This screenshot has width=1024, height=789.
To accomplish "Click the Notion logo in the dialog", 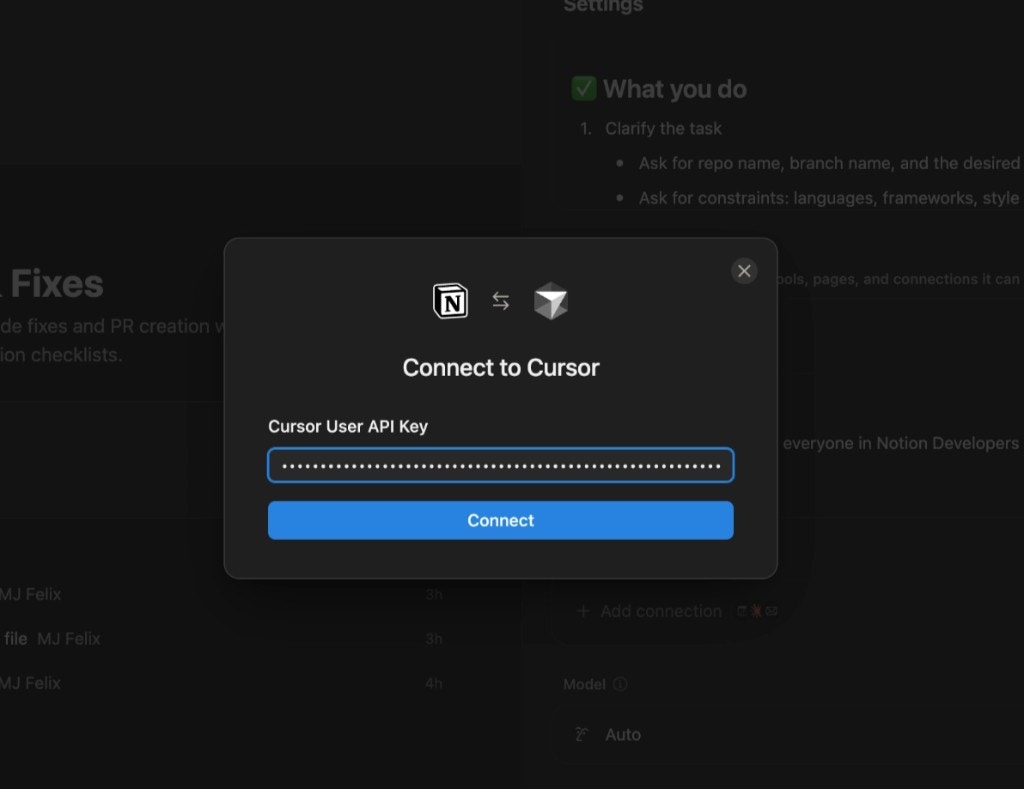I will click(x=450, y=301).
